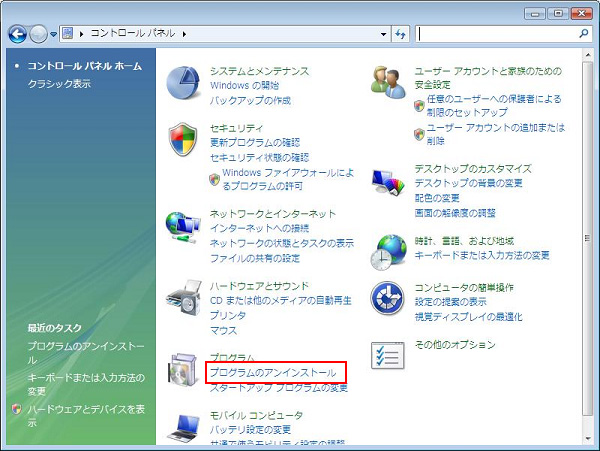Open キーボードまたは入力方法の変更 link in main pane
The width and height of the screenshot is (600, 451).
[482, 256]
